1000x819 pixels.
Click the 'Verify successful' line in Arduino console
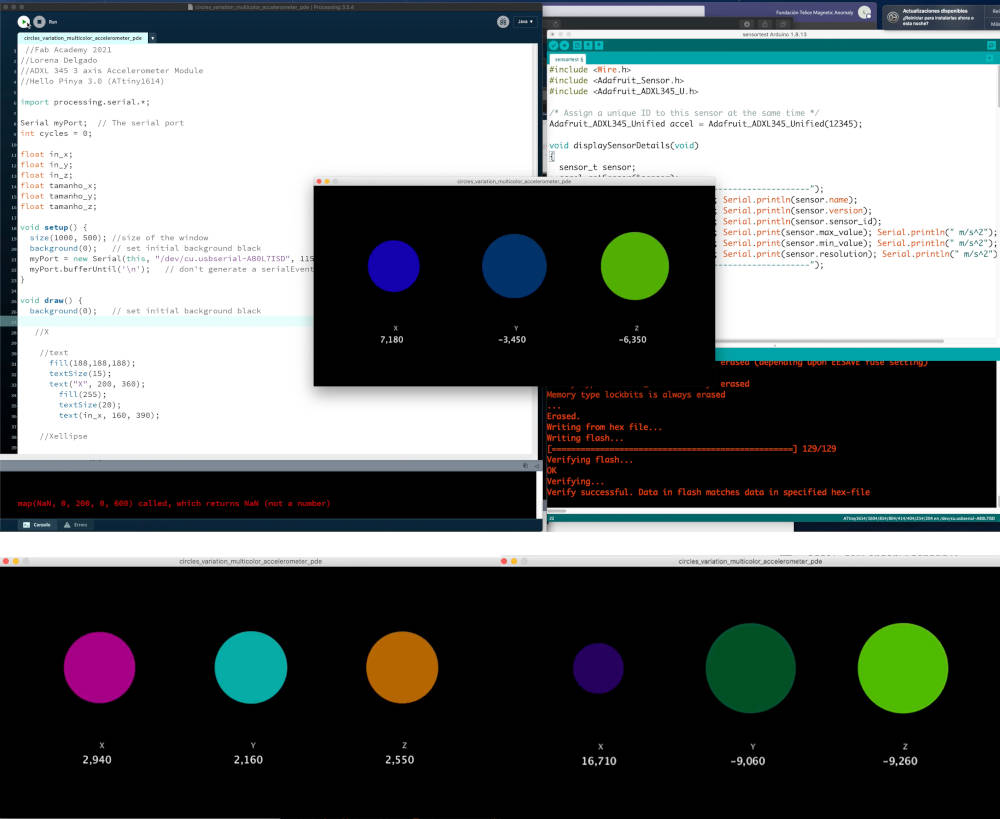[x=708, y=492]
